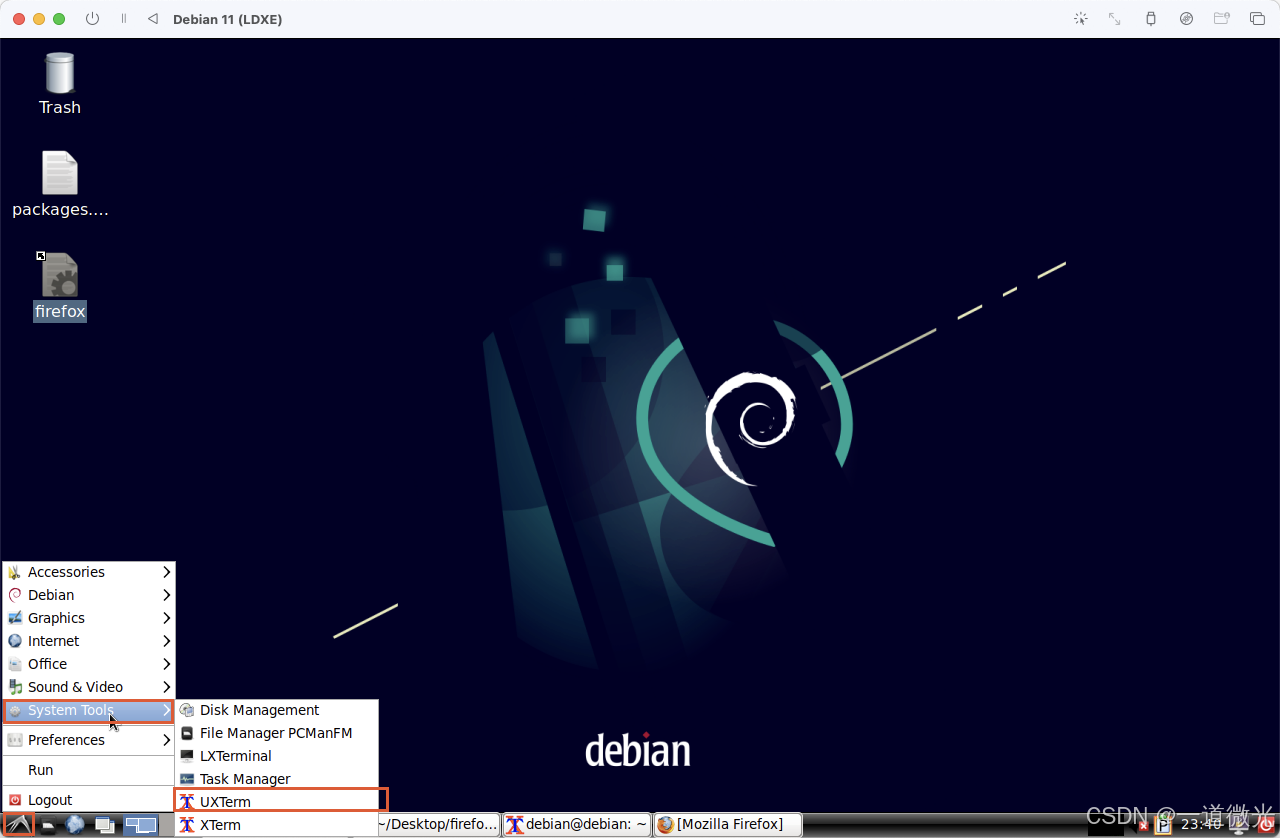1280x838 pixels.
Task: Click the shared folder icon in VM titlebar
Action: [x=1221, y=19]
